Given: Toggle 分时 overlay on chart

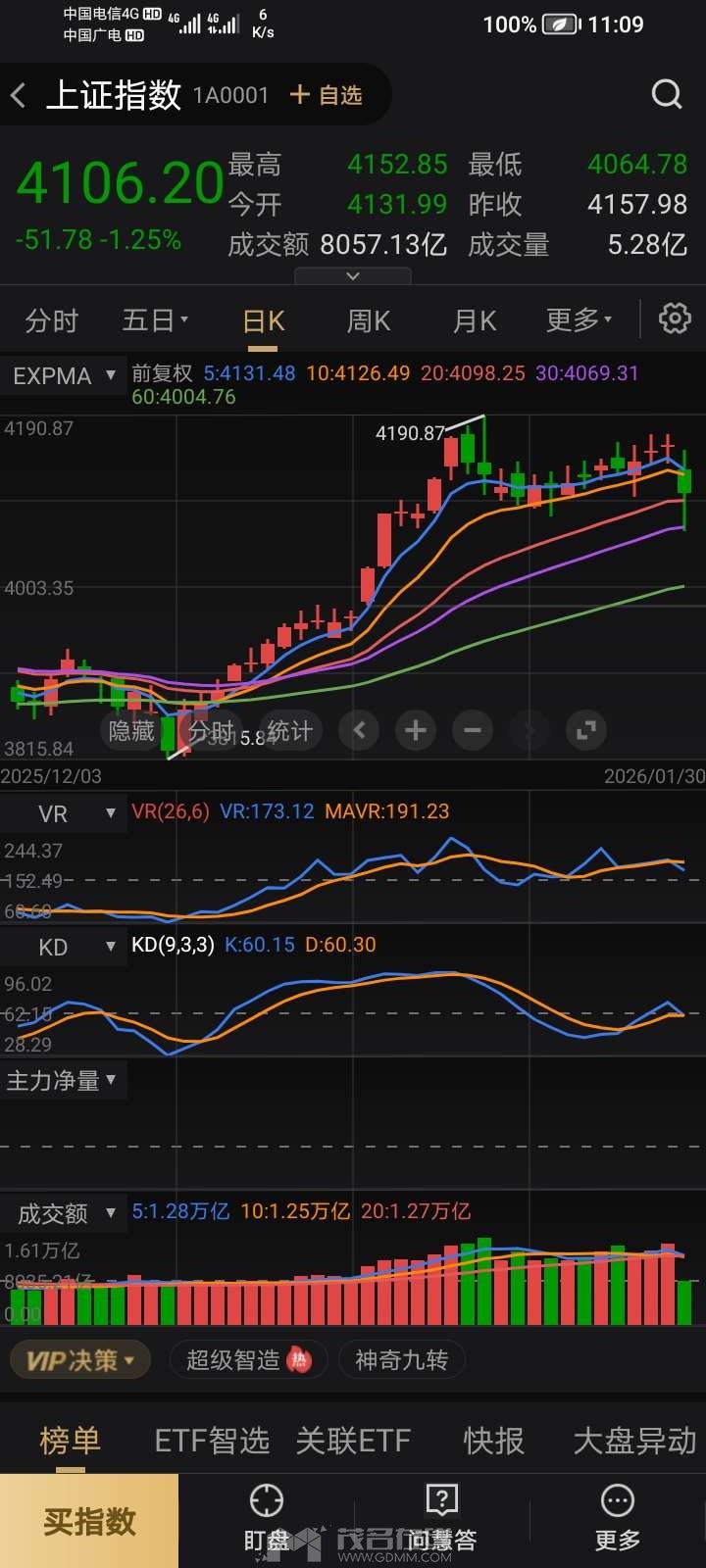Looking at the screenshot, I should point(212,731).
